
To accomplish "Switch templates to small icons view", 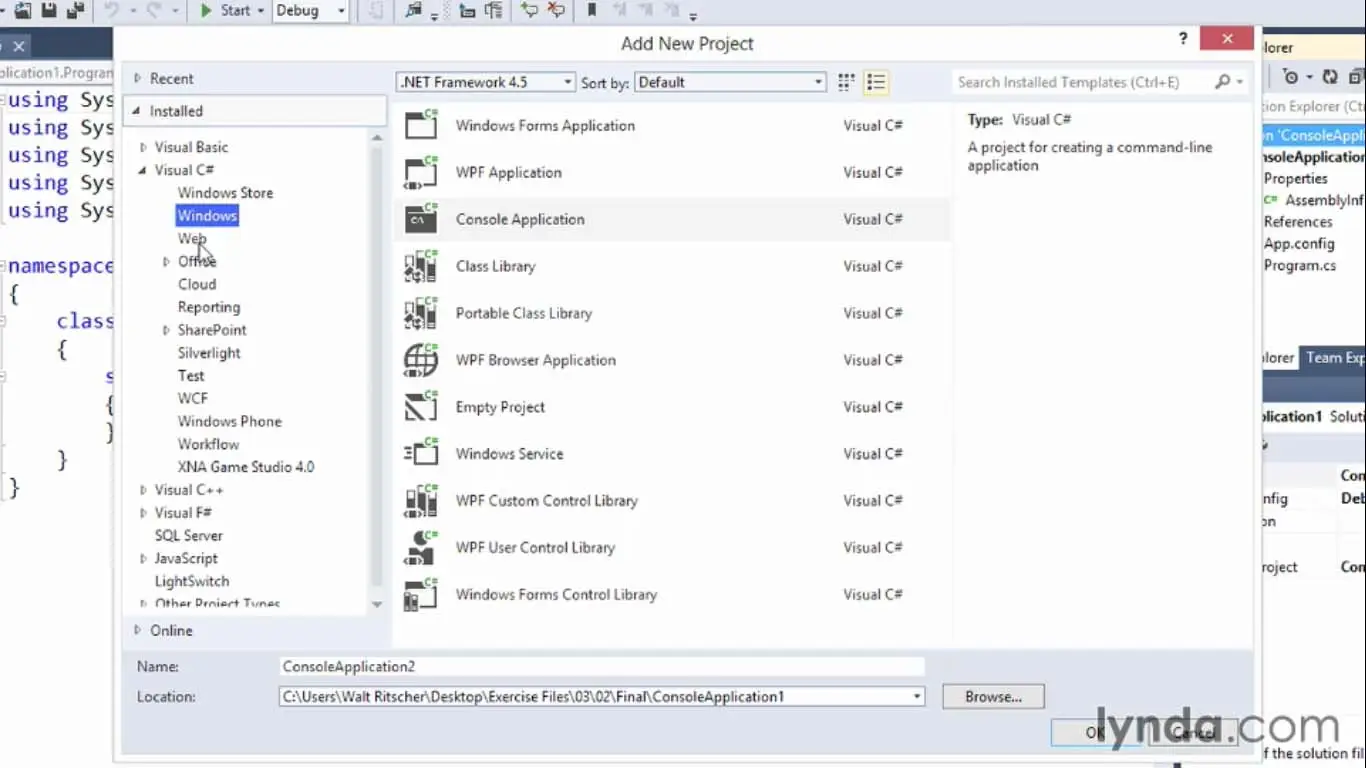I will click(847, 82).
